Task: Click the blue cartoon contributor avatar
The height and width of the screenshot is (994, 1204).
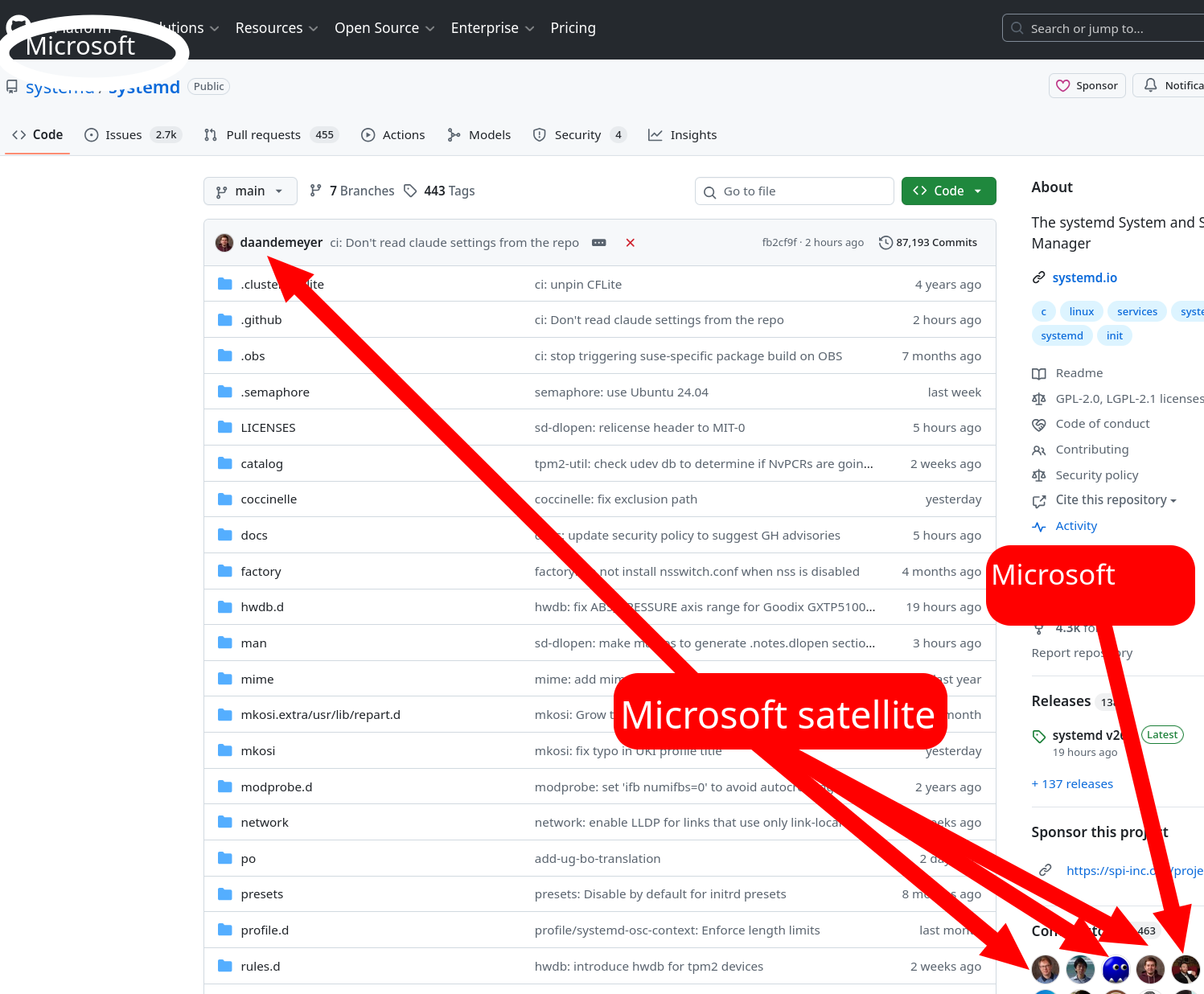Action: click(1116, 969)
